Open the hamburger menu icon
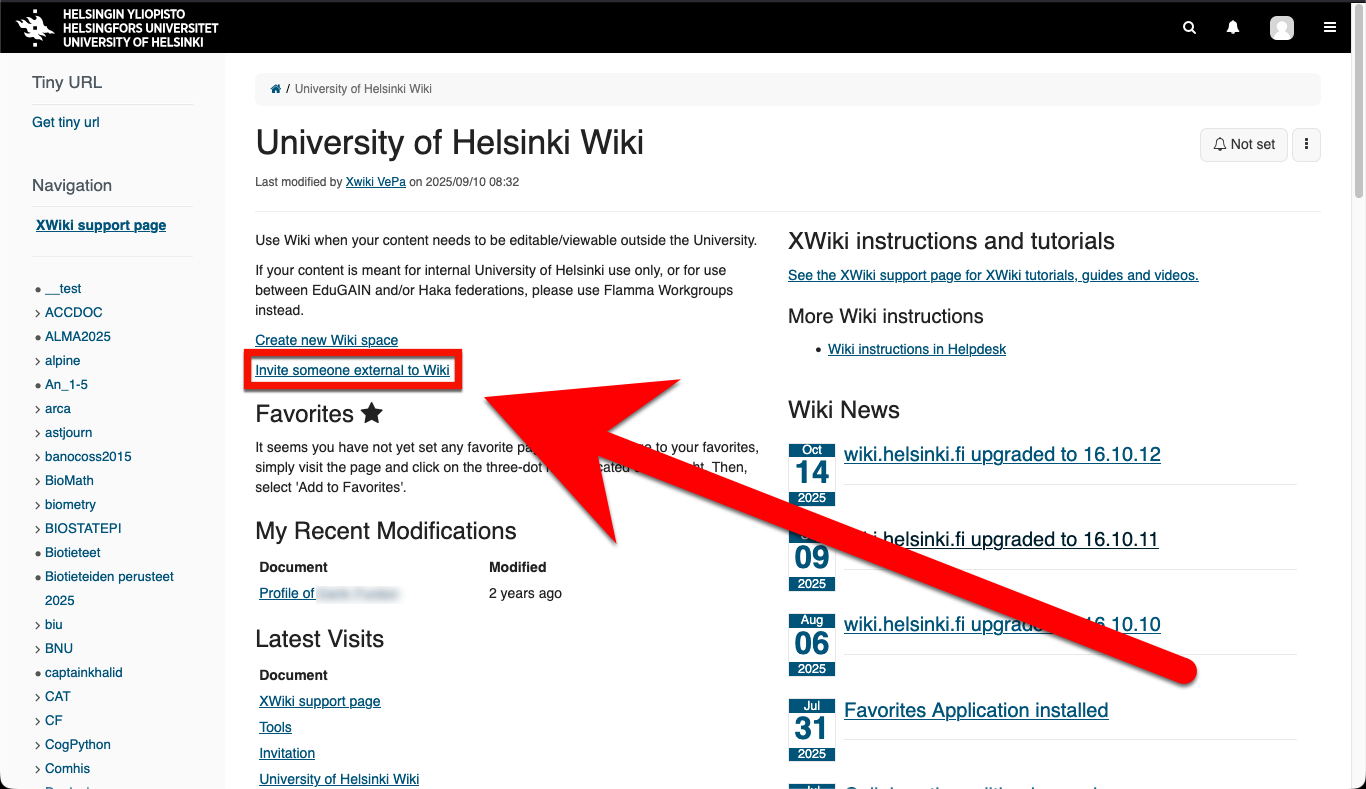Viewport: 1366px width, 789px height. coord(1330,28)
